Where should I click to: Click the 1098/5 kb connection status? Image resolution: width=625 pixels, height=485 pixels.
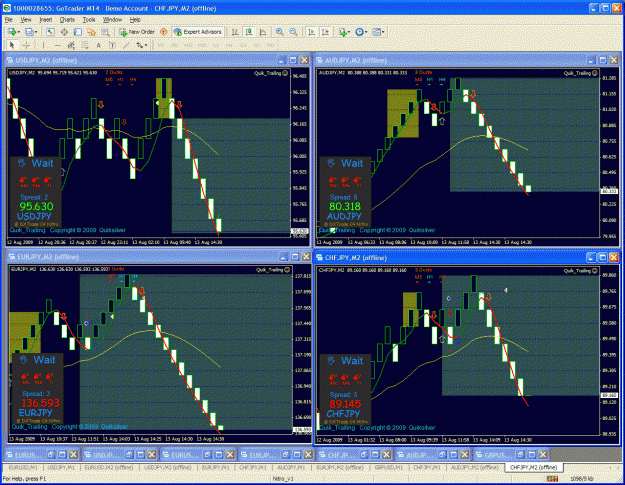(583, 479)
